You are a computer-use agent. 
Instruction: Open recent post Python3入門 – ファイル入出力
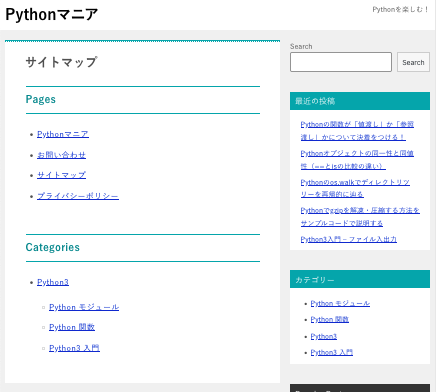coord(349,239)
